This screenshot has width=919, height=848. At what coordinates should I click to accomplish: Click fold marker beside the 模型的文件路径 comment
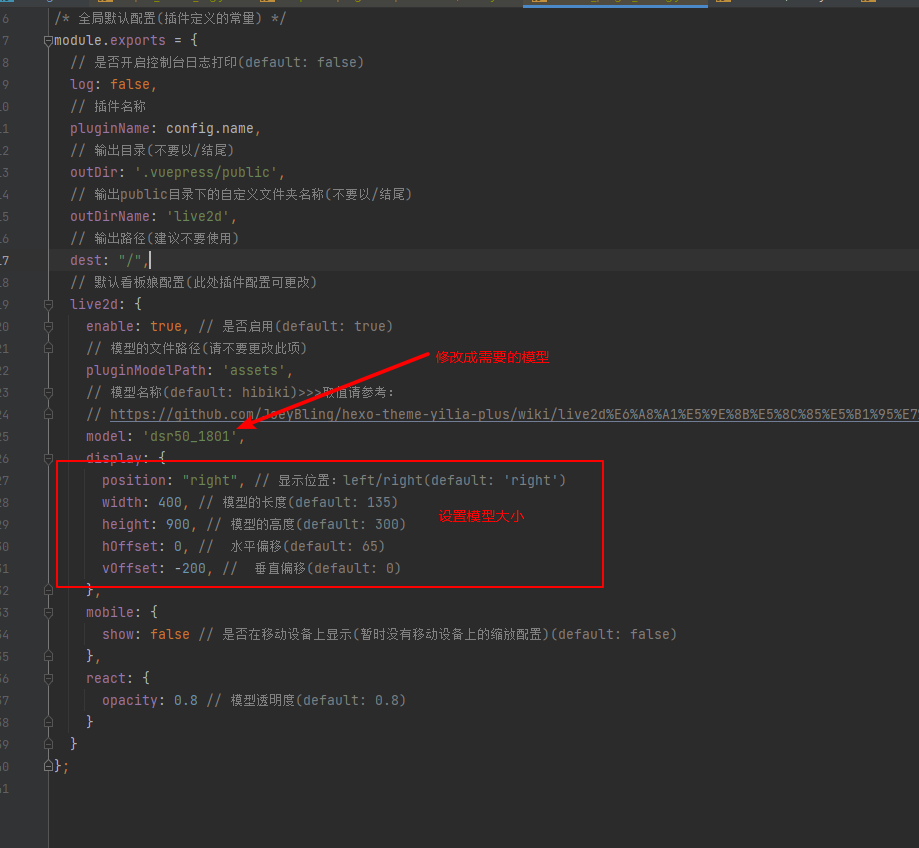pyautogui.click(x=48, y=349)
